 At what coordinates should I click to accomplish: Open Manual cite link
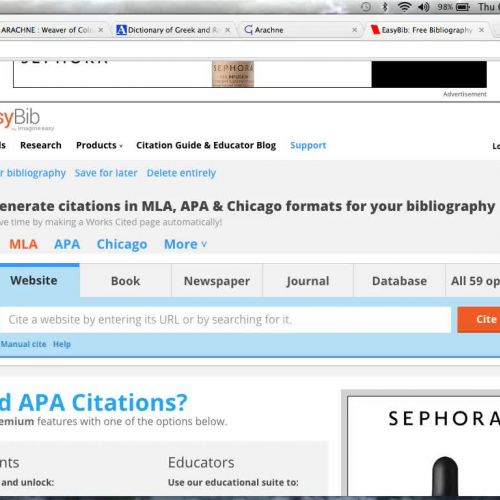click(23, 344)
